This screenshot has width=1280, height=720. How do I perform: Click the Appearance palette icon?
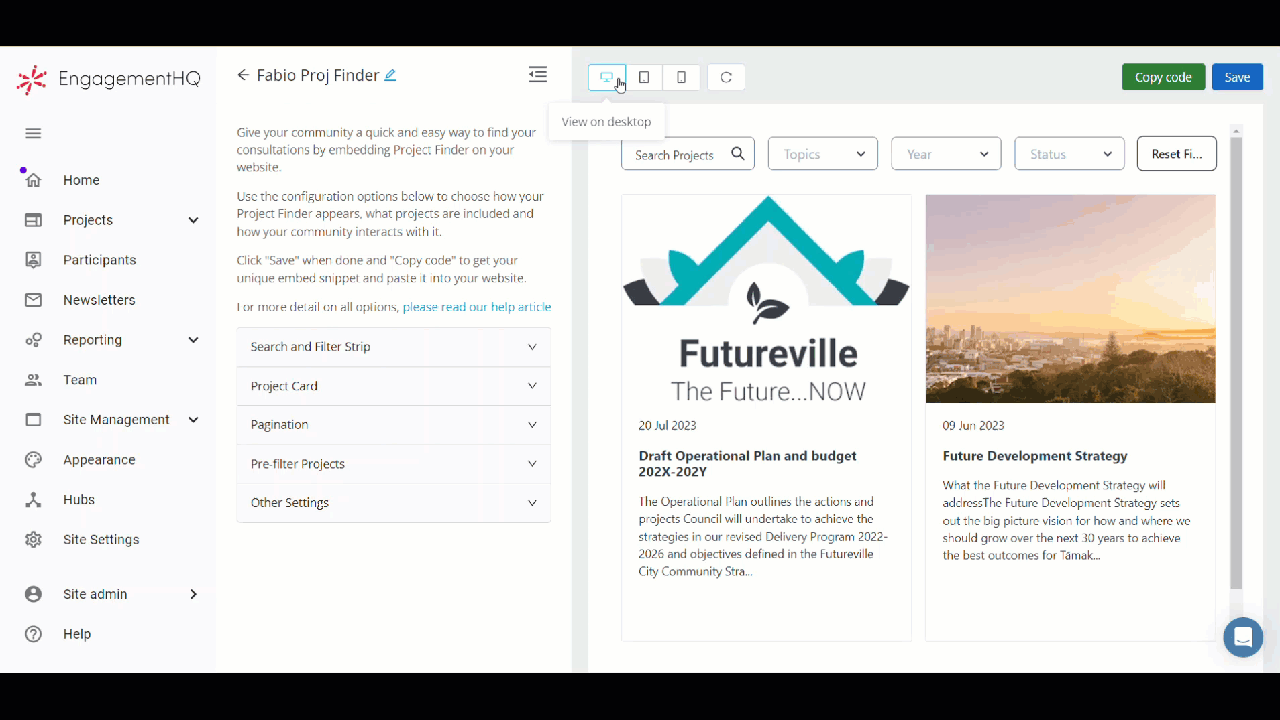click(x=33, y=460)
